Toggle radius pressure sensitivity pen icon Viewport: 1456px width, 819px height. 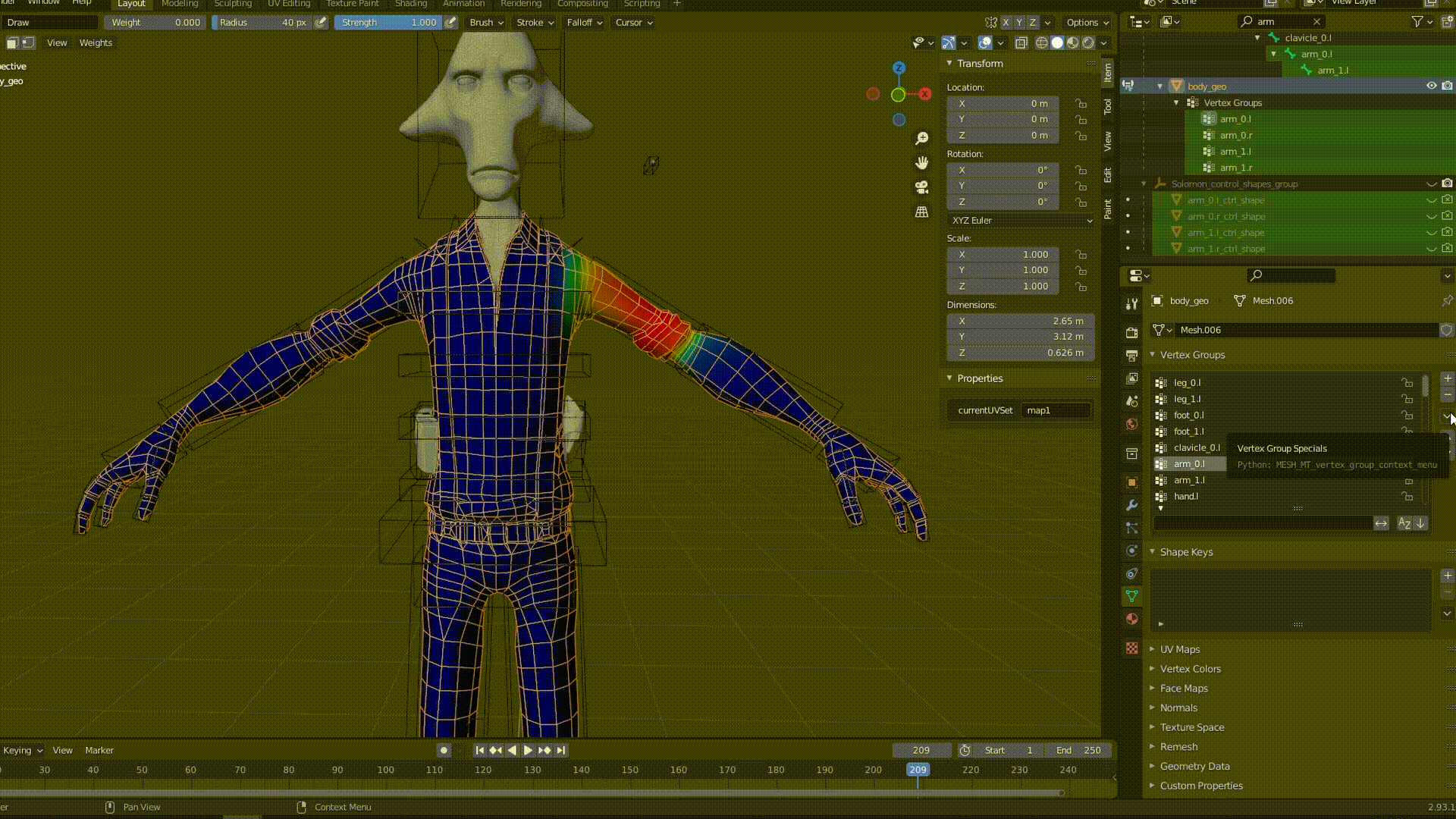pyautogui.click(x=321, y=22)
